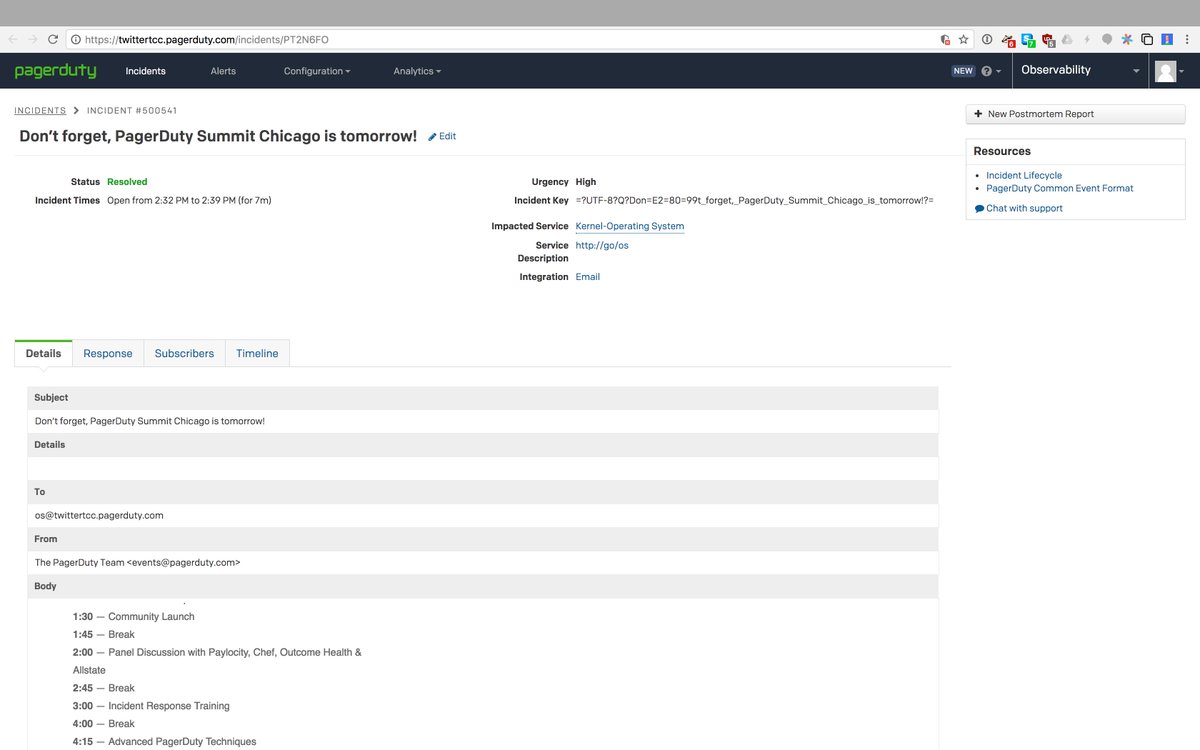Open the Chrome three-dot menu
1200x750 pixels.
click(x=1187, y=40)
